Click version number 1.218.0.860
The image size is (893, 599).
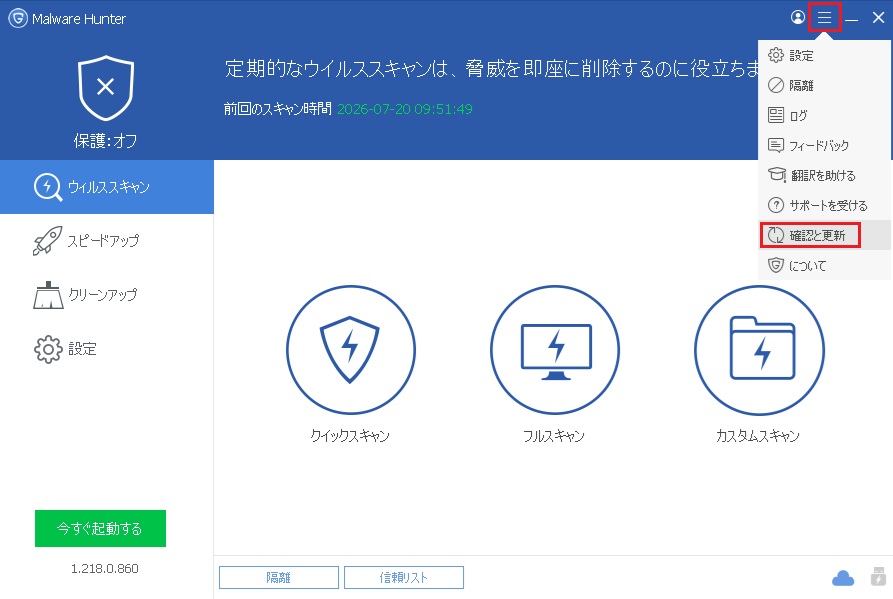click(105, 568)
